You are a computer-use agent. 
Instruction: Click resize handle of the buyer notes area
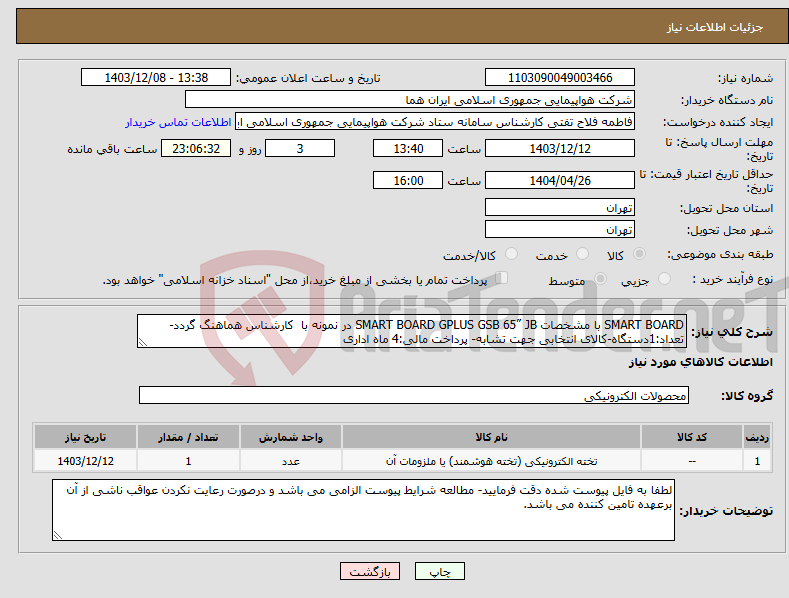click(x=58, y=535)
